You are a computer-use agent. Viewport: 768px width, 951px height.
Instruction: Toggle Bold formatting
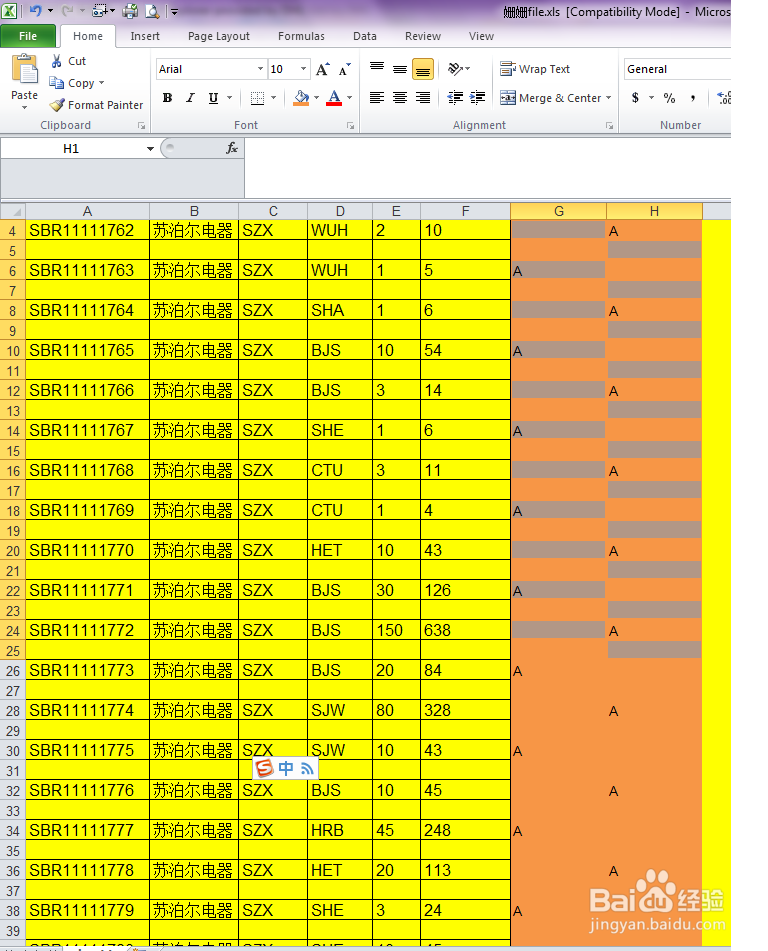coord(167,98)
